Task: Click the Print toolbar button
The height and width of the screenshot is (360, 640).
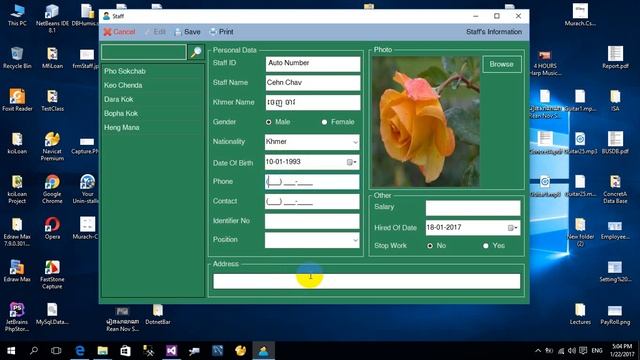Action: pos(222,32)
